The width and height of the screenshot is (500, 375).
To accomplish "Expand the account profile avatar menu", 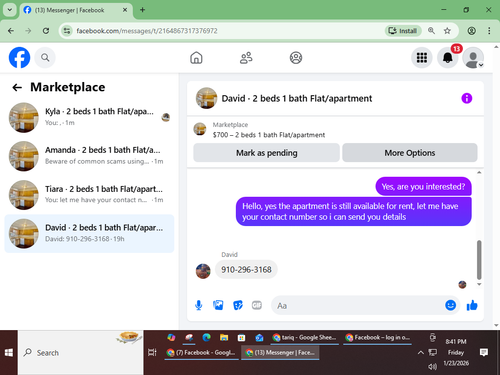I will tap(473, 58).
